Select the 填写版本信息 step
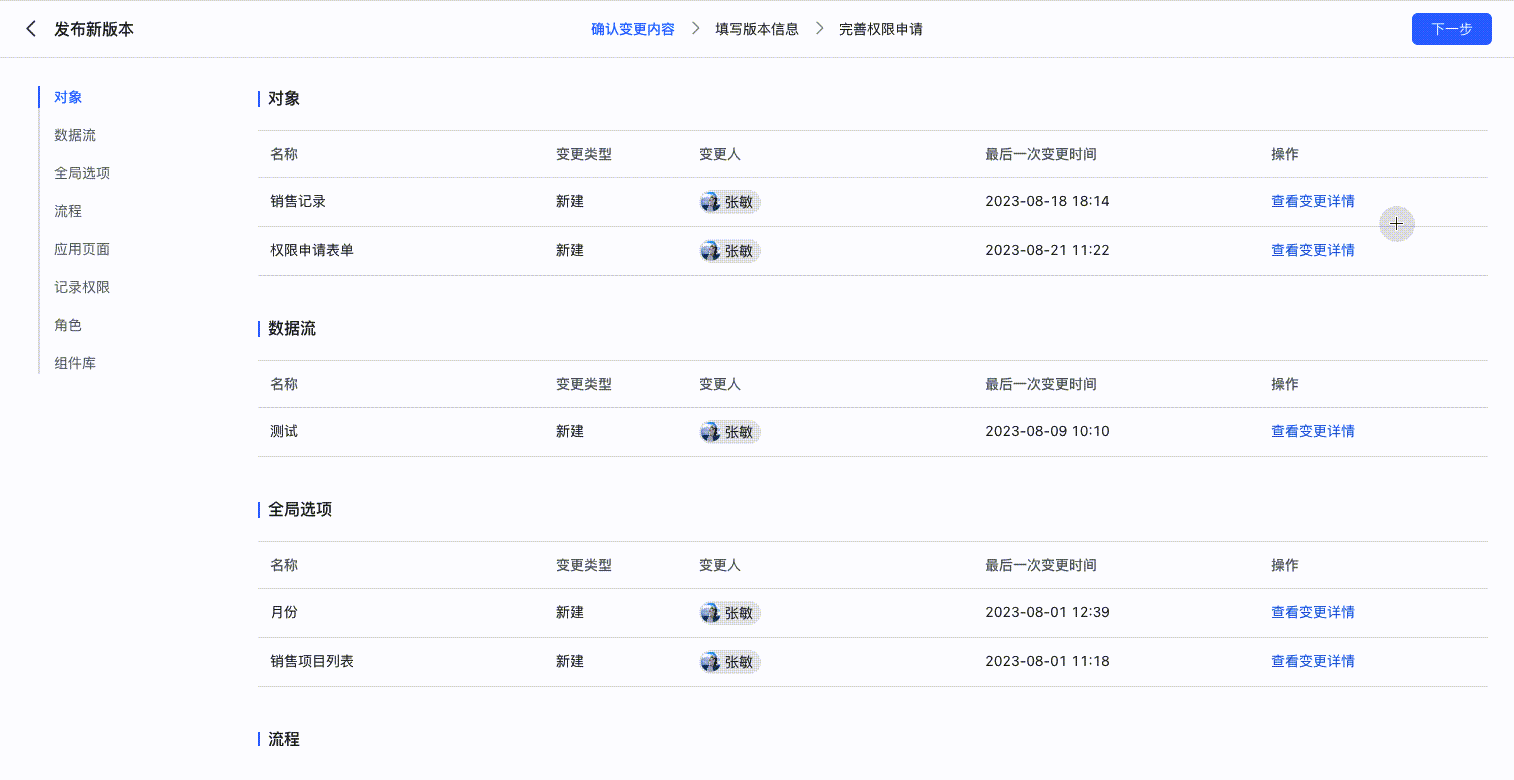Viewport: 1514px width, 780px height. coord(757,29)
